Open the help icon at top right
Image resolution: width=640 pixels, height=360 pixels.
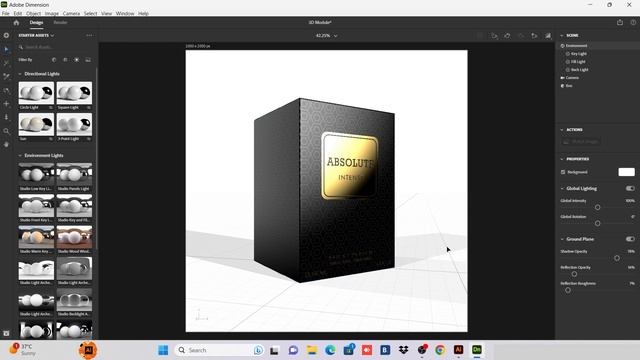click(633, 22)
